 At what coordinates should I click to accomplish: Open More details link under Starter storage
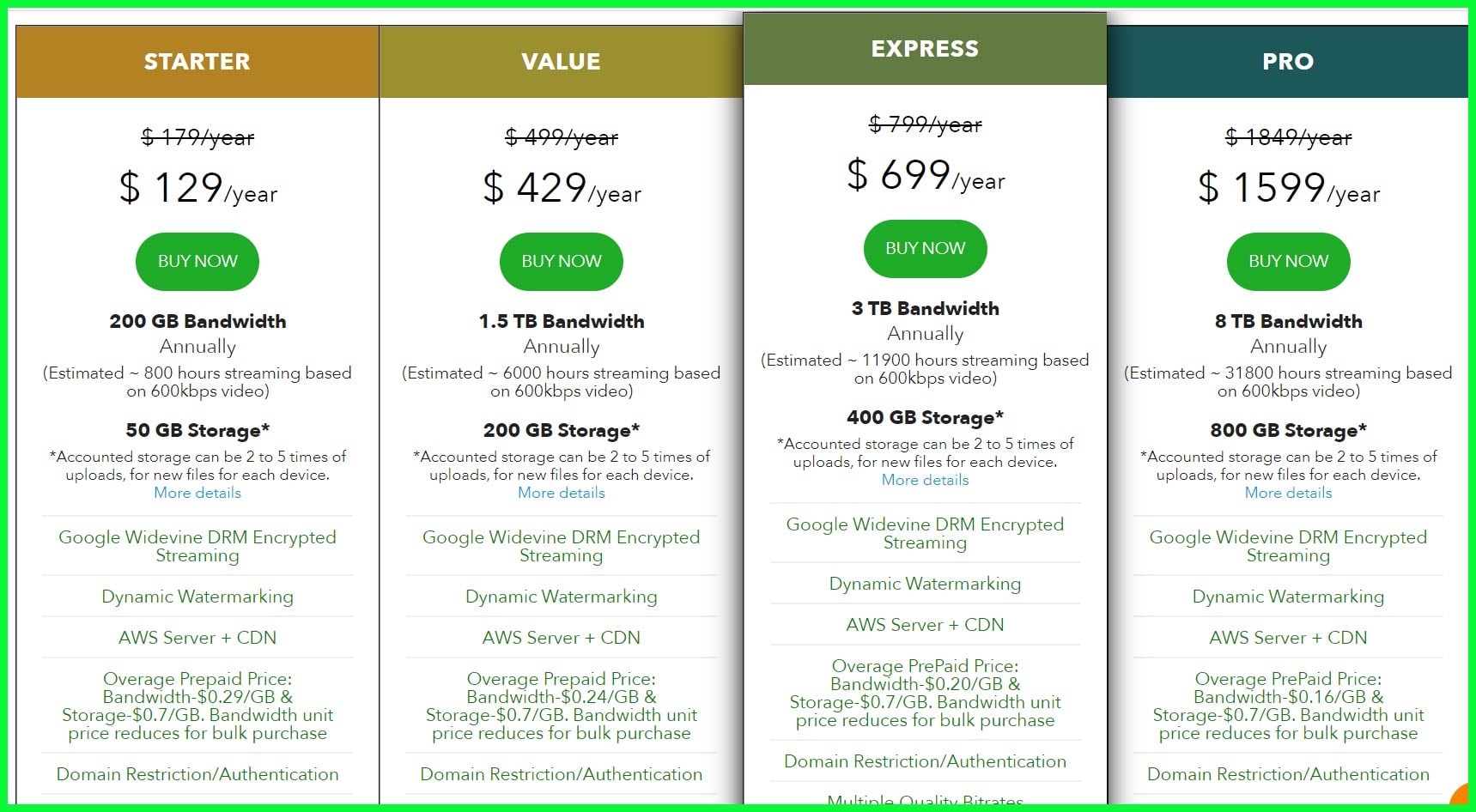197,493
